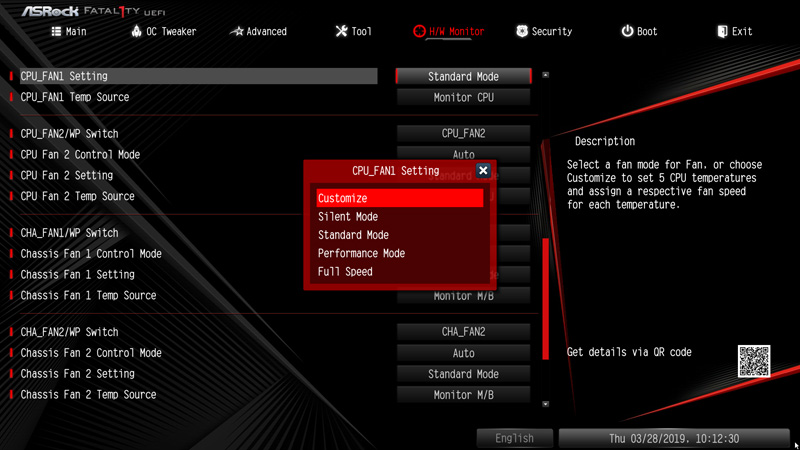The height and width of the screenshot is (450, 800).
Task: Pick Performance Mode option
Action: (399, 253)
